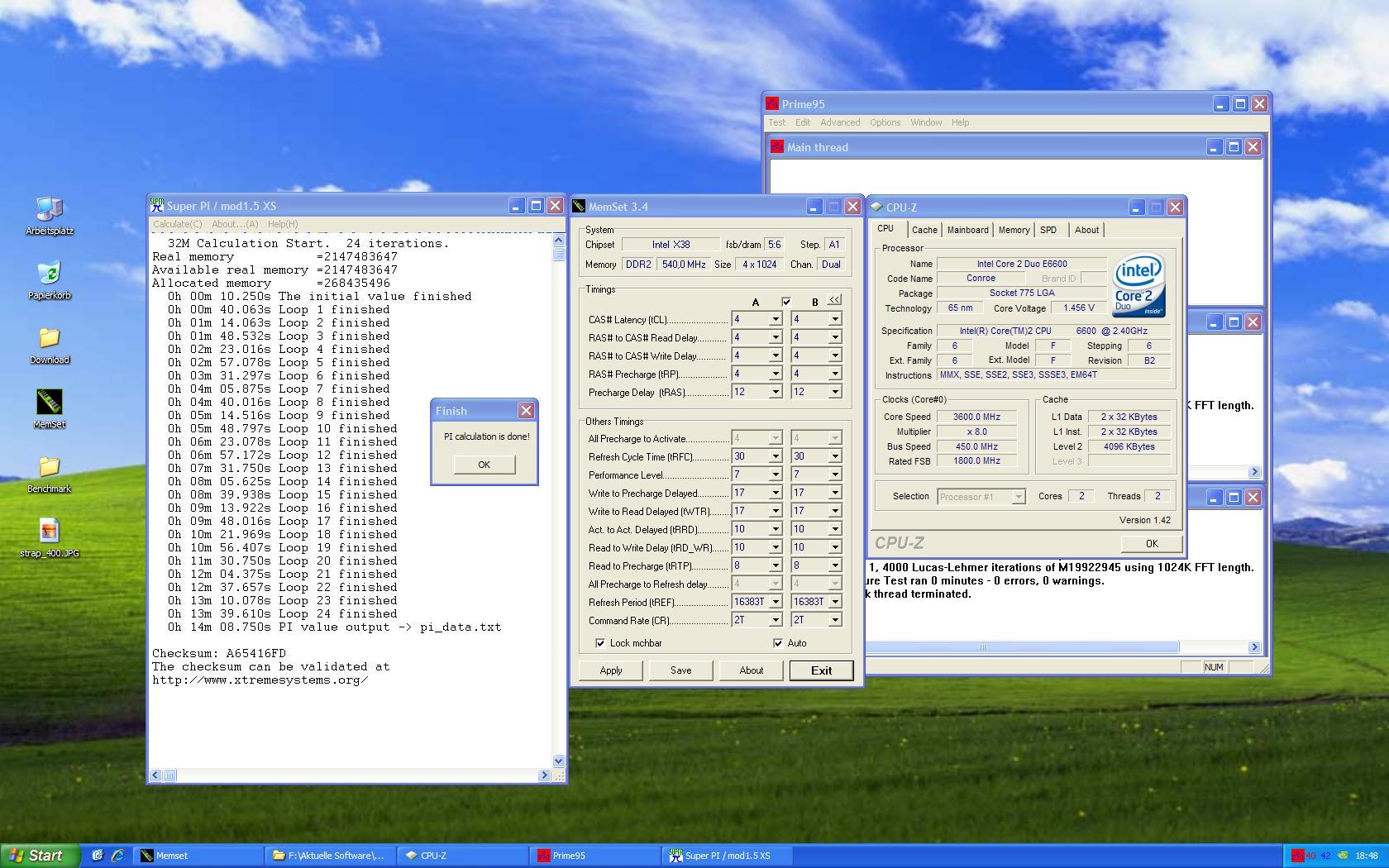Click the CPU-Z Core Speed value field
The image size is (1389, 868).
[976, 417]
